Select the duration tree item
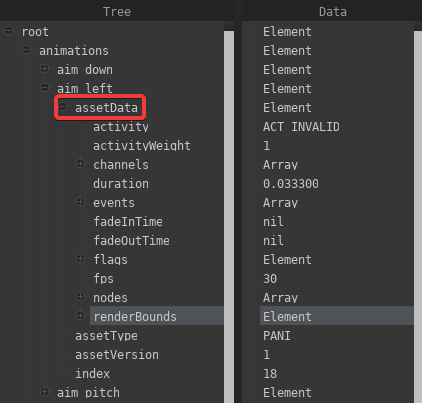The image size is (422, 403). (x=121, y=184)
